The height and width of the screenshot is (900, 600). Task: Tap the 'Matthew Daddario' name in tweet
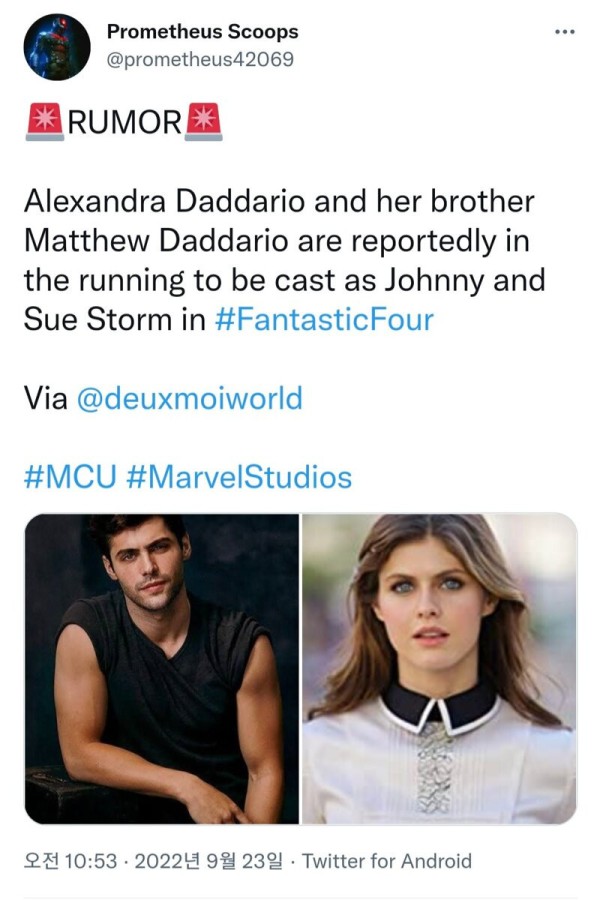point(156,240)
